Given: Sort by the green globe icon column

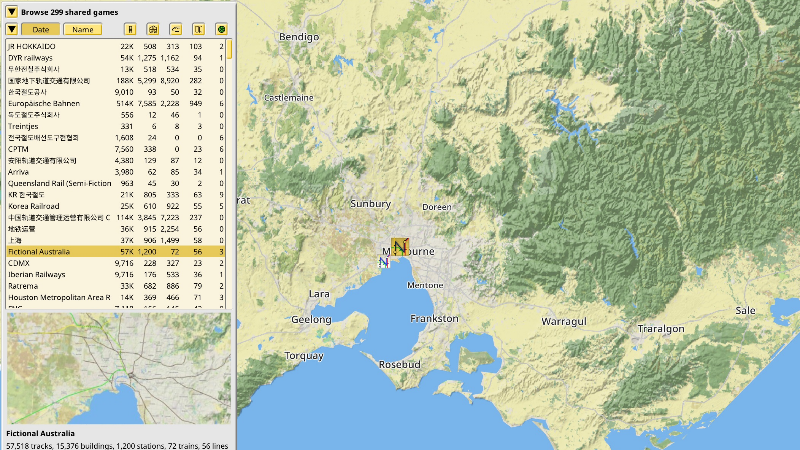Looking at the screenshot, I should click(221, 29).
